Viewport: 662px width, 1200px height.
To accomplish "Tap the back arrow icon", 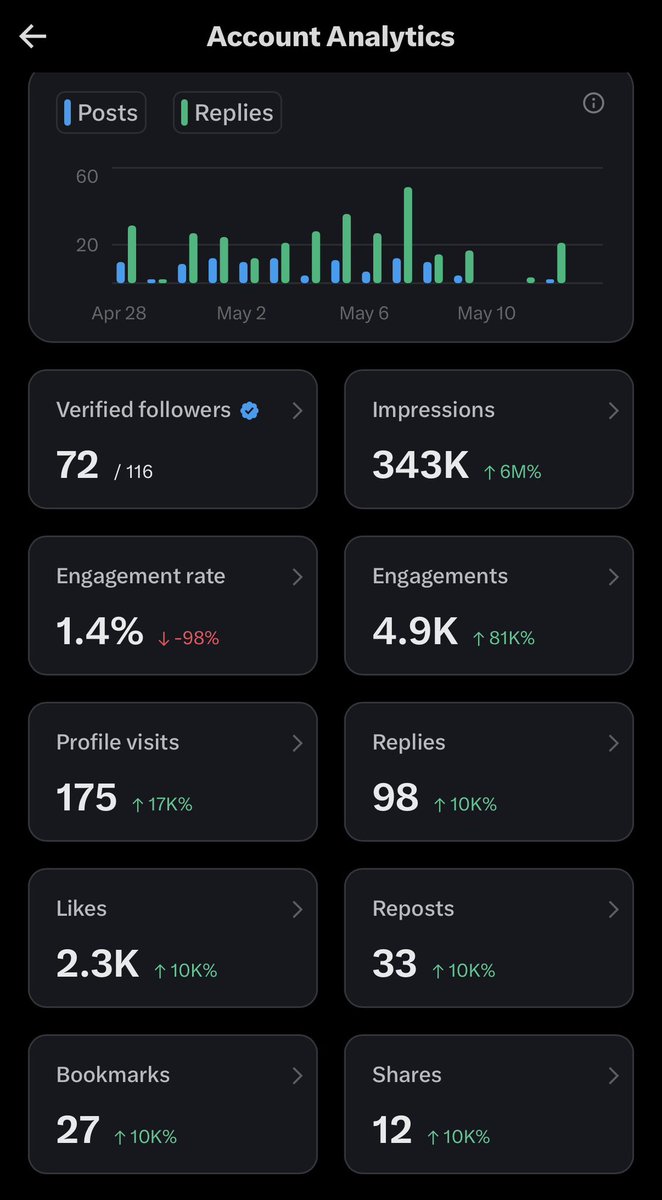I will tap(32, 37).
